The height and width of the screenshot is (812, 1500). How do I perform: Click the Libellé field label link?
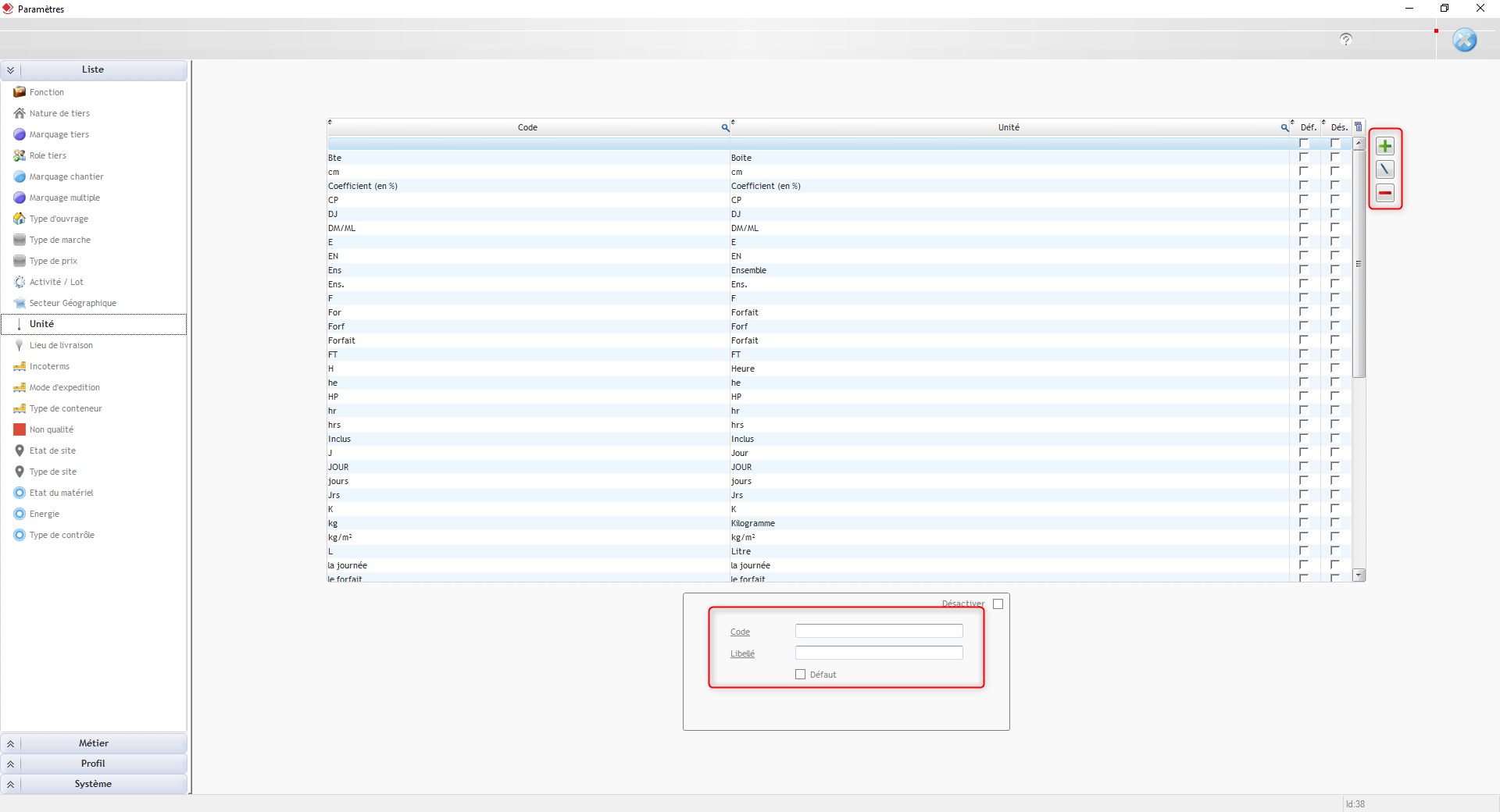click(x=742, y=654)
